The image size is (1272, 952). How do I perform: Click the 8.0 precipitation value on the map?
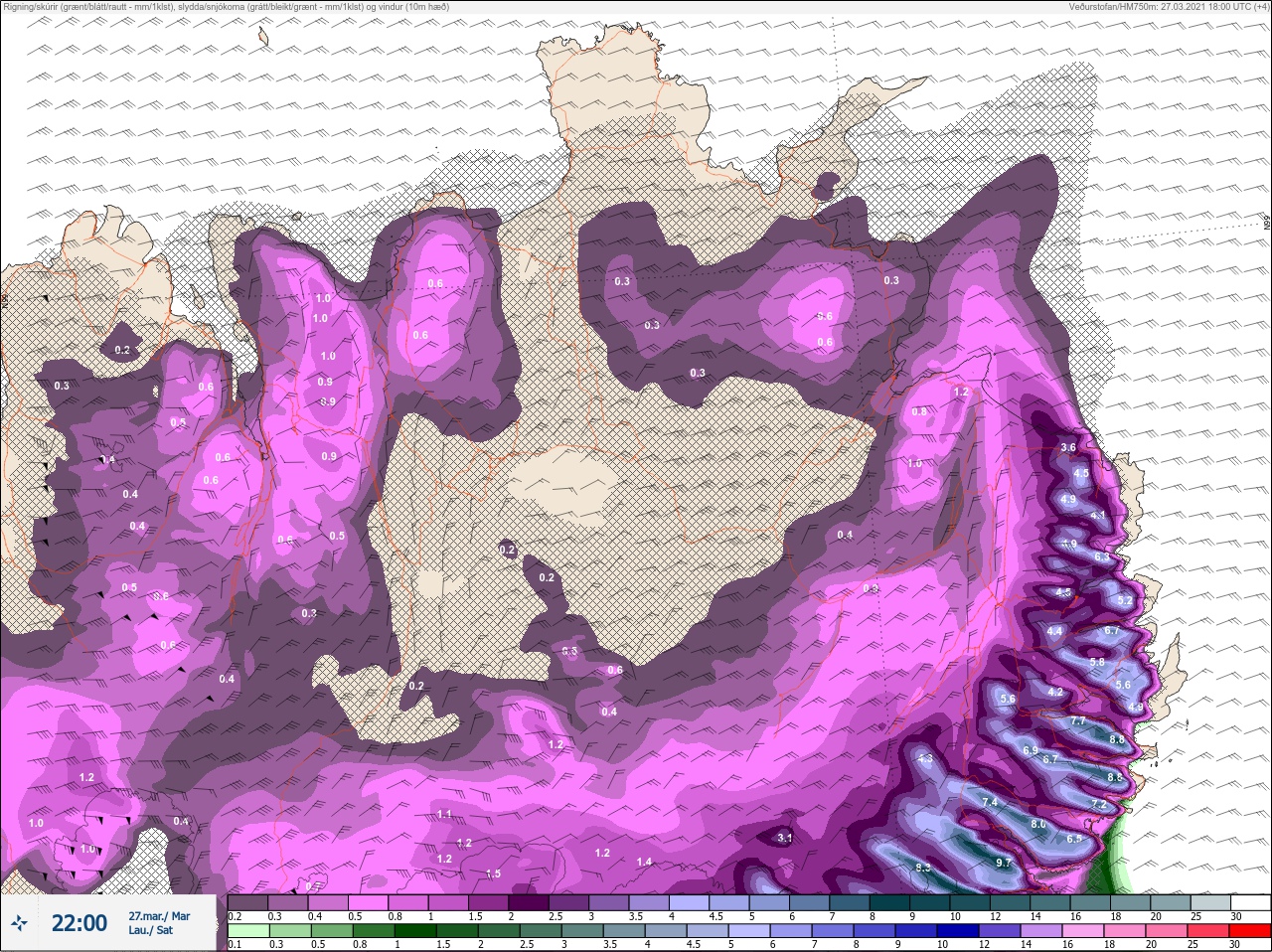(x=1038, y=824)
